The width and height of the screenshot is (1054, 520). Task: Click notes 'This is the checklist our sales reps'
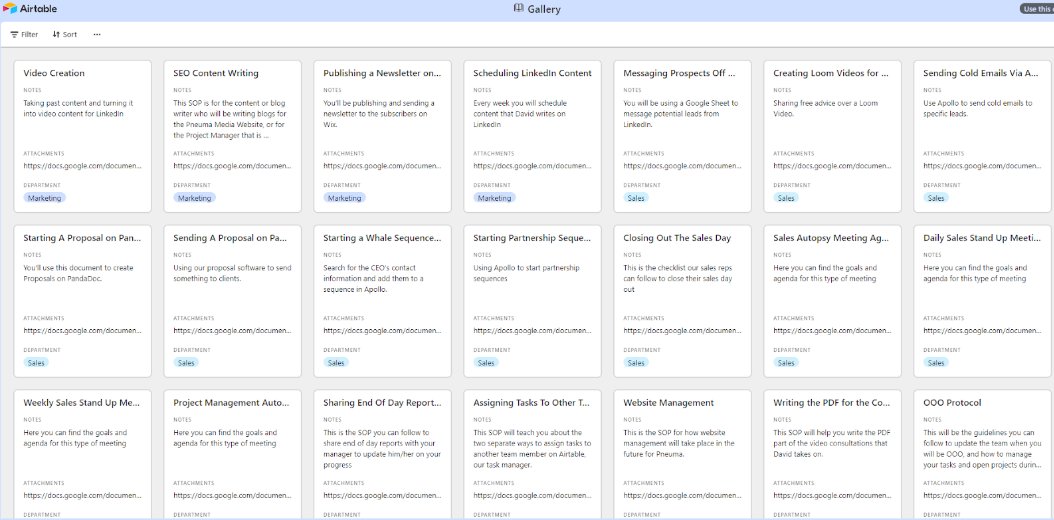[x=681, y=279]
